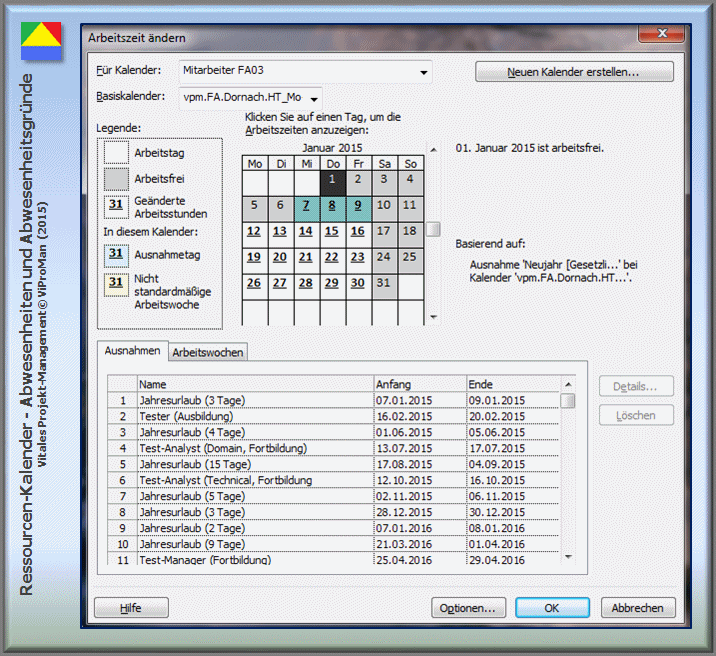Expand the Basiskalender dropdown list
Image resolution: width=716 pixels, height=656 pixels.
point(315,98)
